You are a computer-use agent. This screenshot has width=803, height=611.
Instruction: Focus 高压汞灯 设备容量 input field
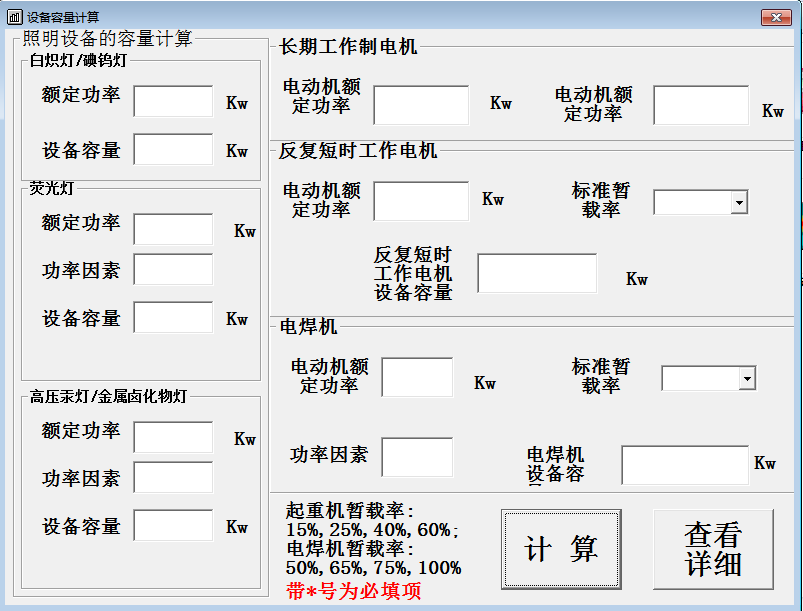[173, 525]
